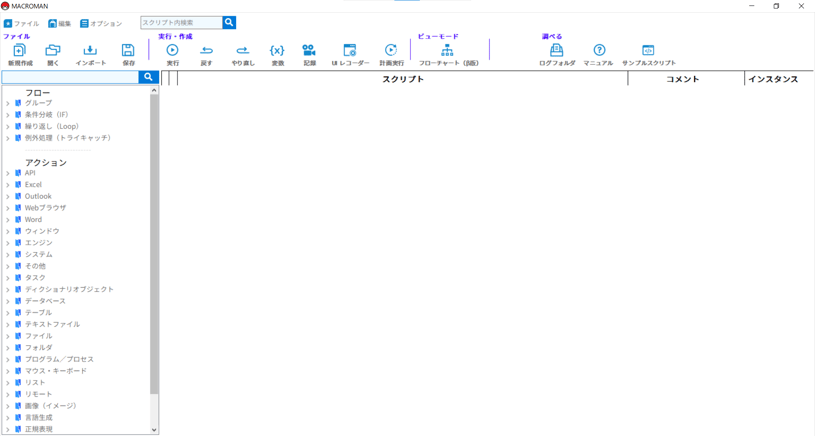The height and width of the screenshot is (436, 815).
Task: Expand the マウス・キーボード tree node
Action: [x=8, y=371]
